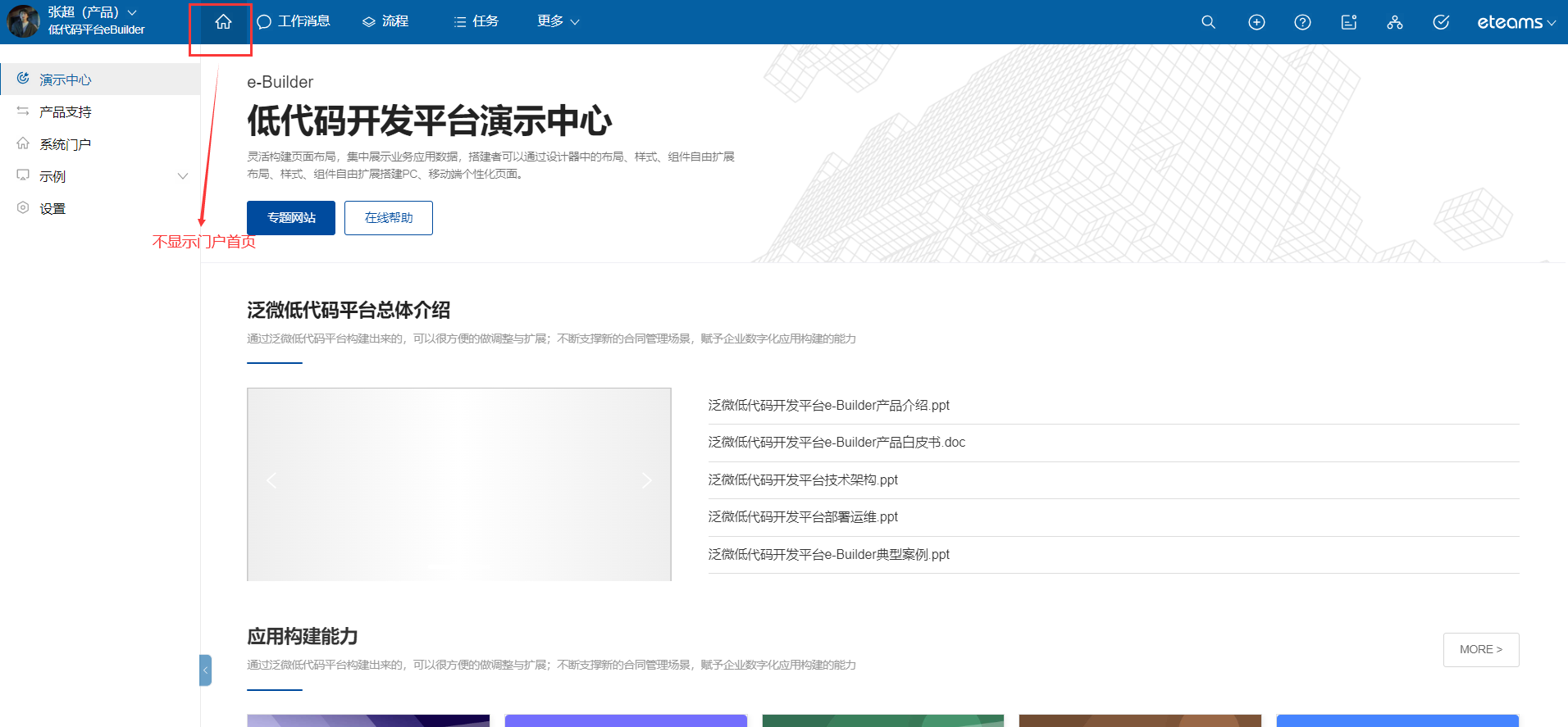Image resolution: width=1568 pixels, height=727 pixels.
Task: Click the check-circle todo icon in header
Action: click(1441, 22)
